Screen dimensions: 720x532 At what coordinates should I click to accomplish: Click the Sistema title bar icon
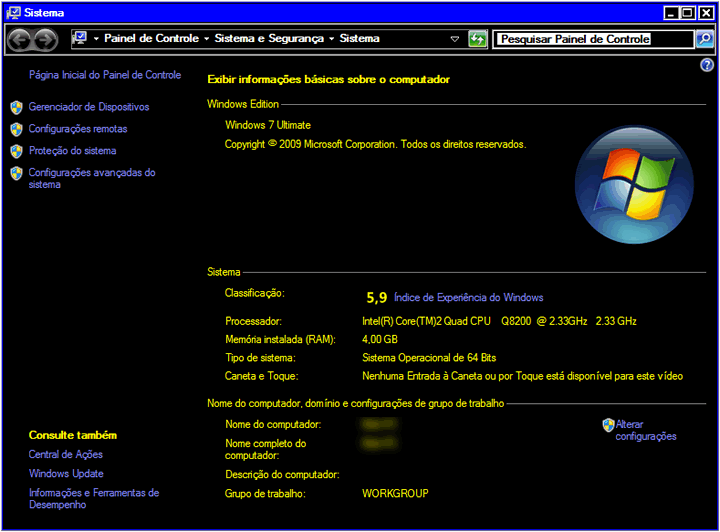tap(14, 12)
